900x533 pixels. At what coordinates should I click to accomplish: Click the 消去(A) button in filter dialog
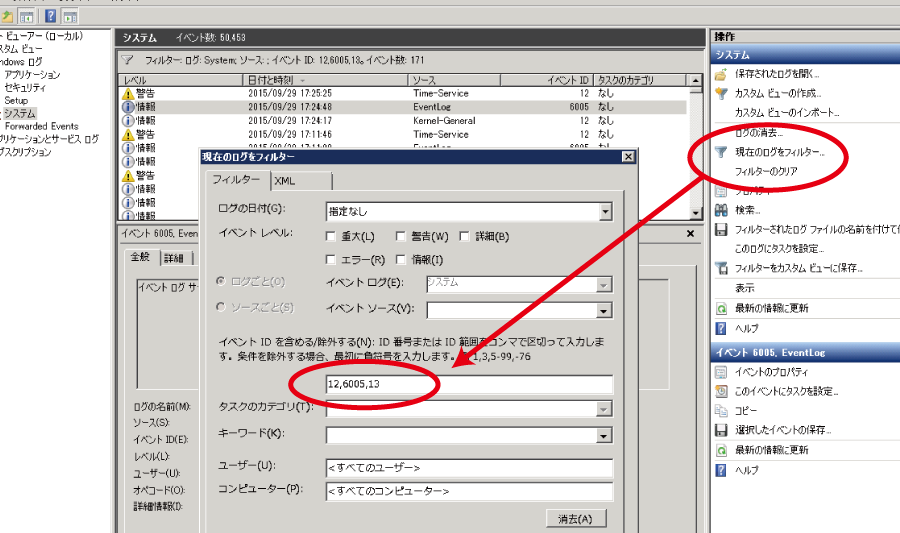pyautogui.click(x=576, y=519)
